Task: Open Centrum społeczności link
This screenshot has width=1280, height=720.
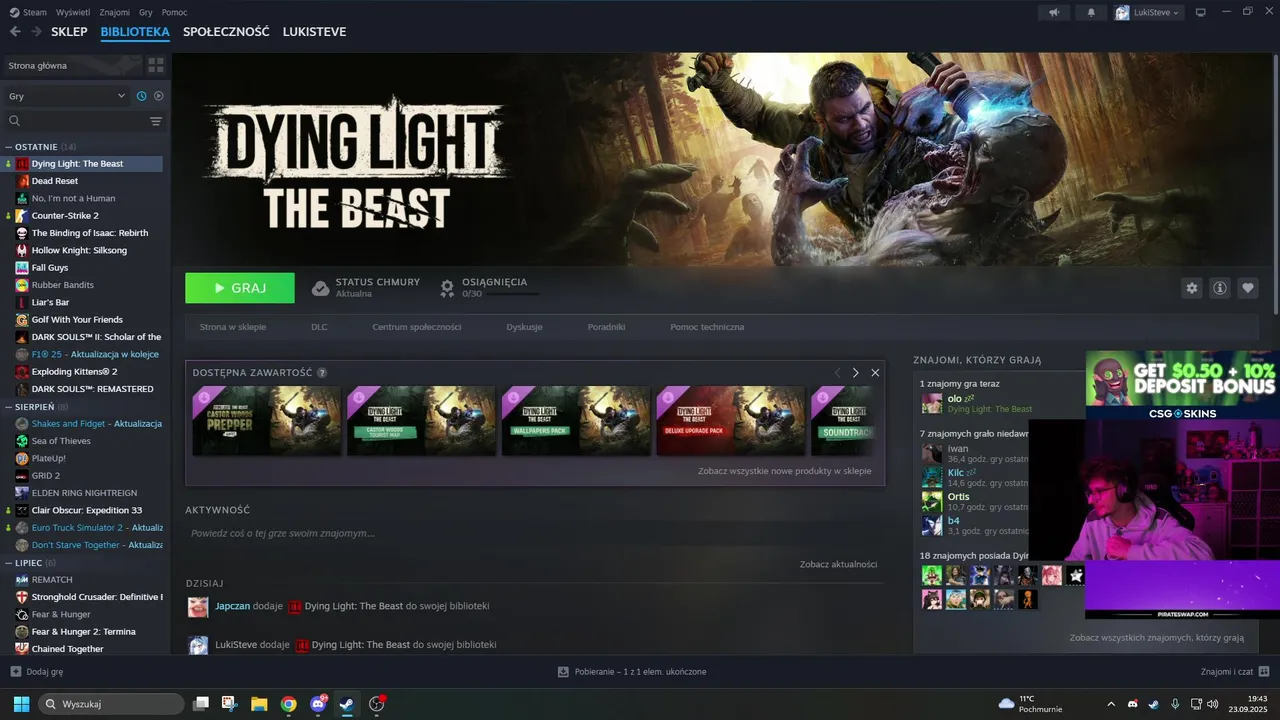Action: click(417, 327)
